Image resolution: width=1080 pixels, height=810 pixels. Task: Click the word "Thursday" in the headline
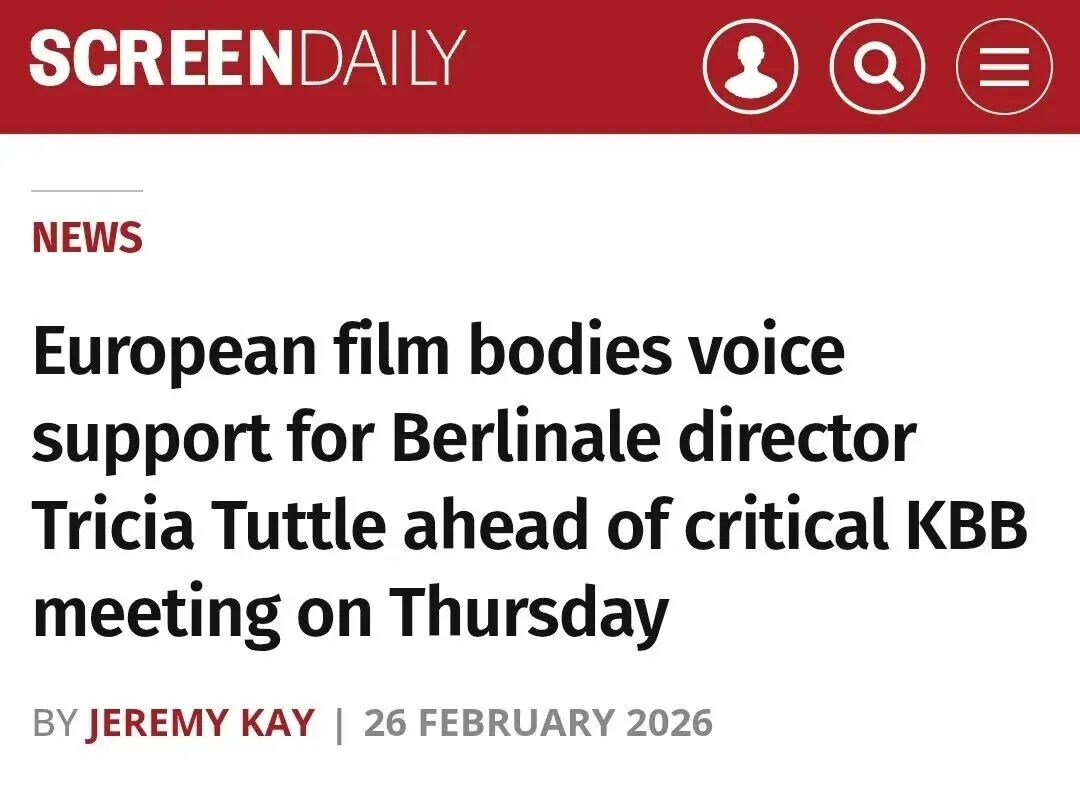pos(528,613)
